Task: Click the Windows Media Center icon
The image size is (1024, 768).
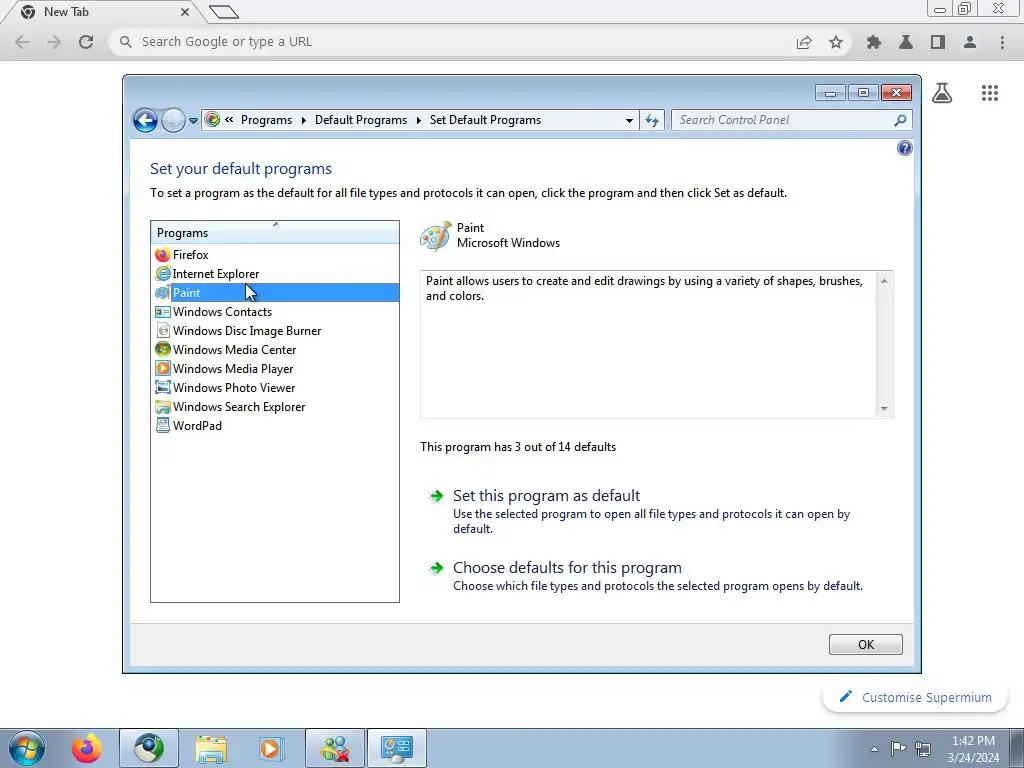Action: point(163,349)
